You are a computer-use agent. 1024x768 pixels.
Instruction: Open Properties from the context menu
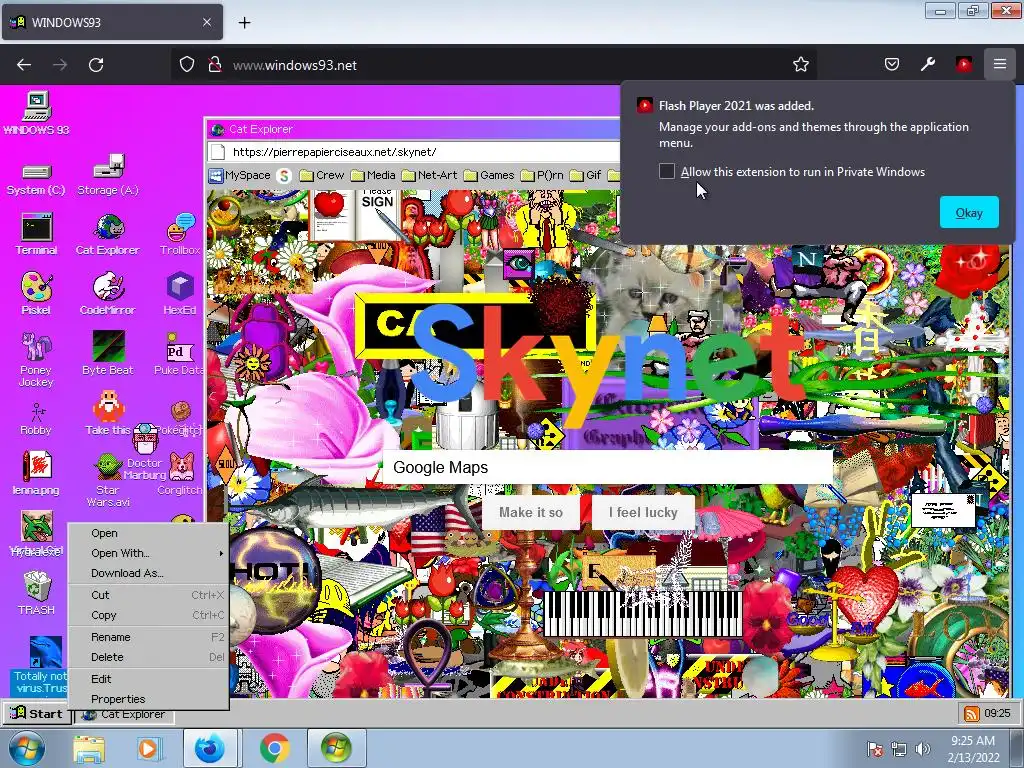(x=149, y=699)
